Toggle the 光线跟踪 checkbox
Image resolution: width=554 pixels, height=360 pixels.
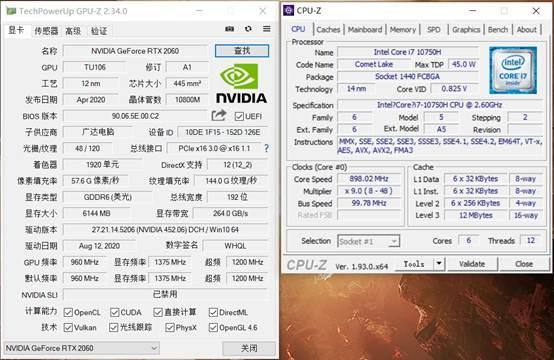[x=113, y=327]
